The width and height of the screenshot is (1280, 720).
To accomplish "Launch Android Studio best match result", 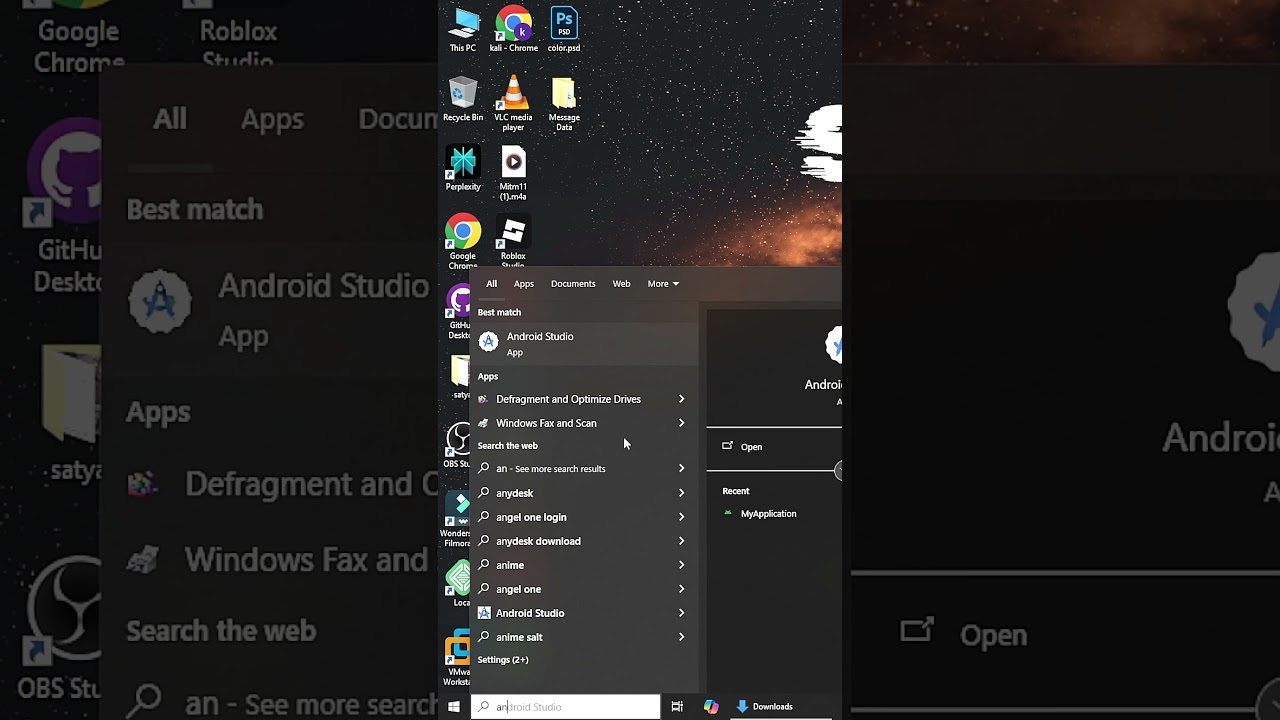I will coord(586,344).
